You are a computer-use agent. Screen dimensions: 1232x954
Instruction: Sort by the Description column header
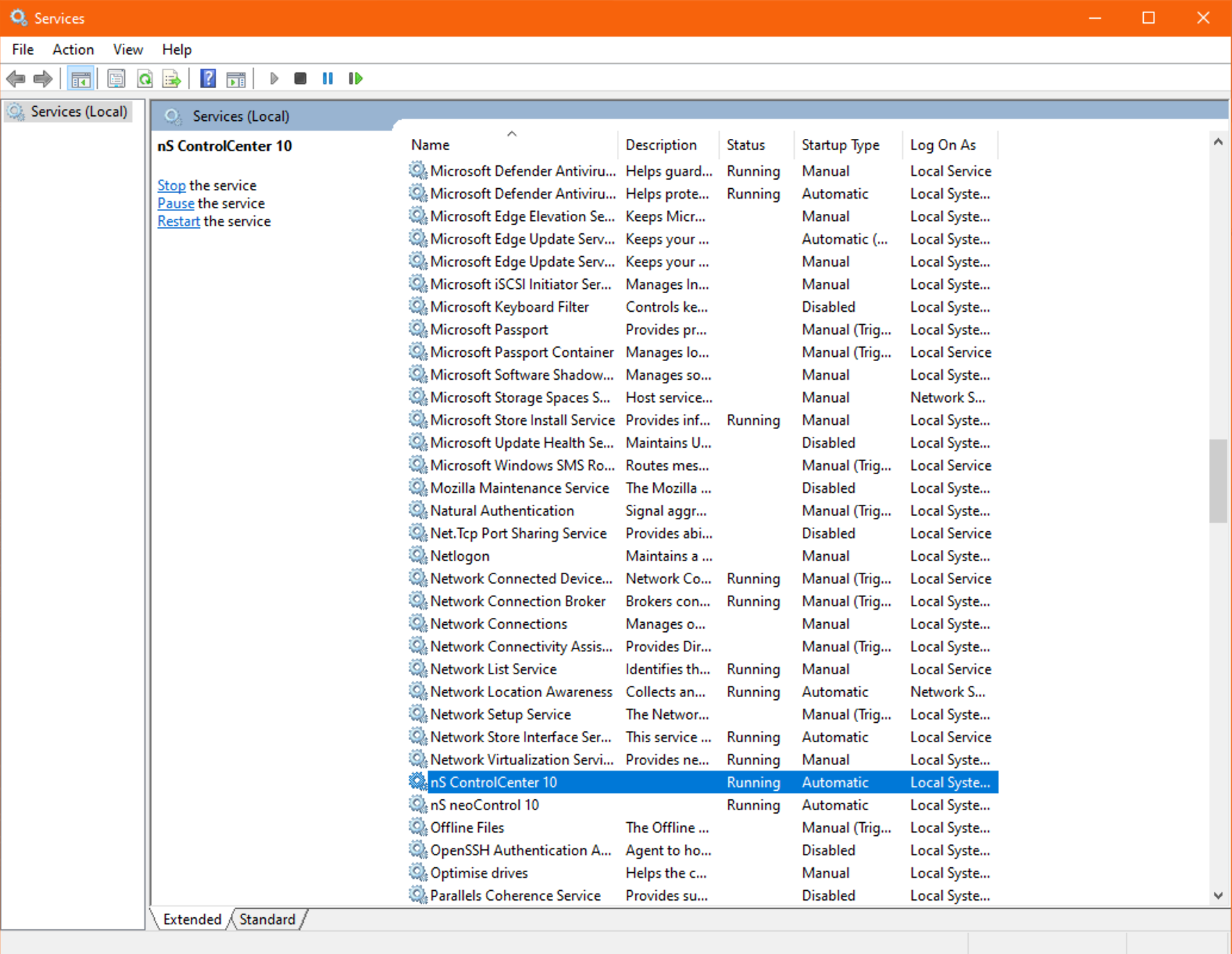[x=668, y=144]
